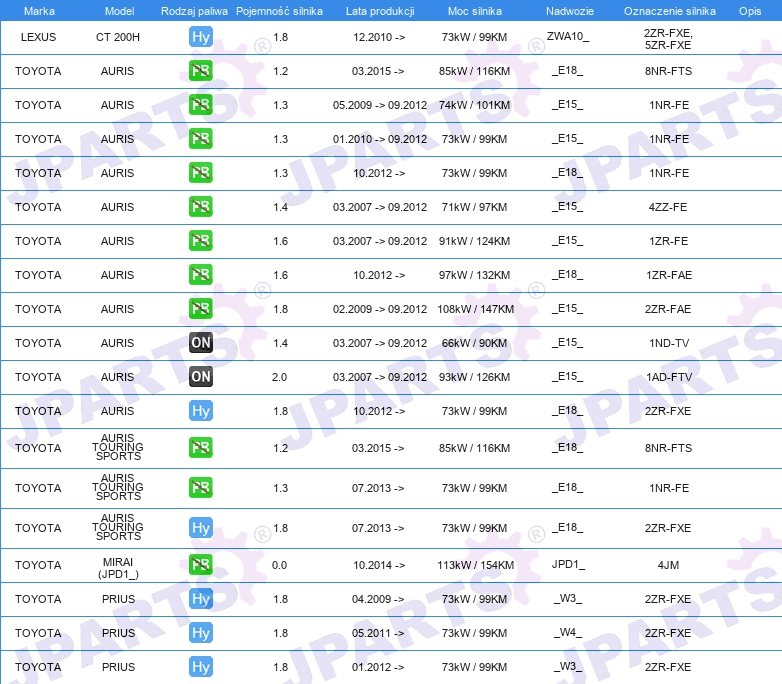Screen dimensions: 782x684
Task: Click the 02.2009 -> 09.2012 date cell
Action: coord(380,308)
